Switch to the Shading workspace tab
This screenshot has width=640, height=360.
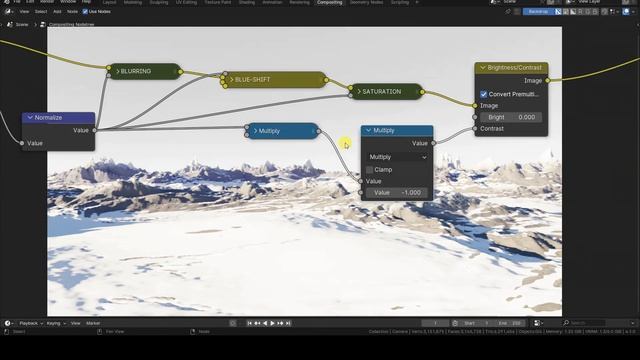[x=247, y=2]
